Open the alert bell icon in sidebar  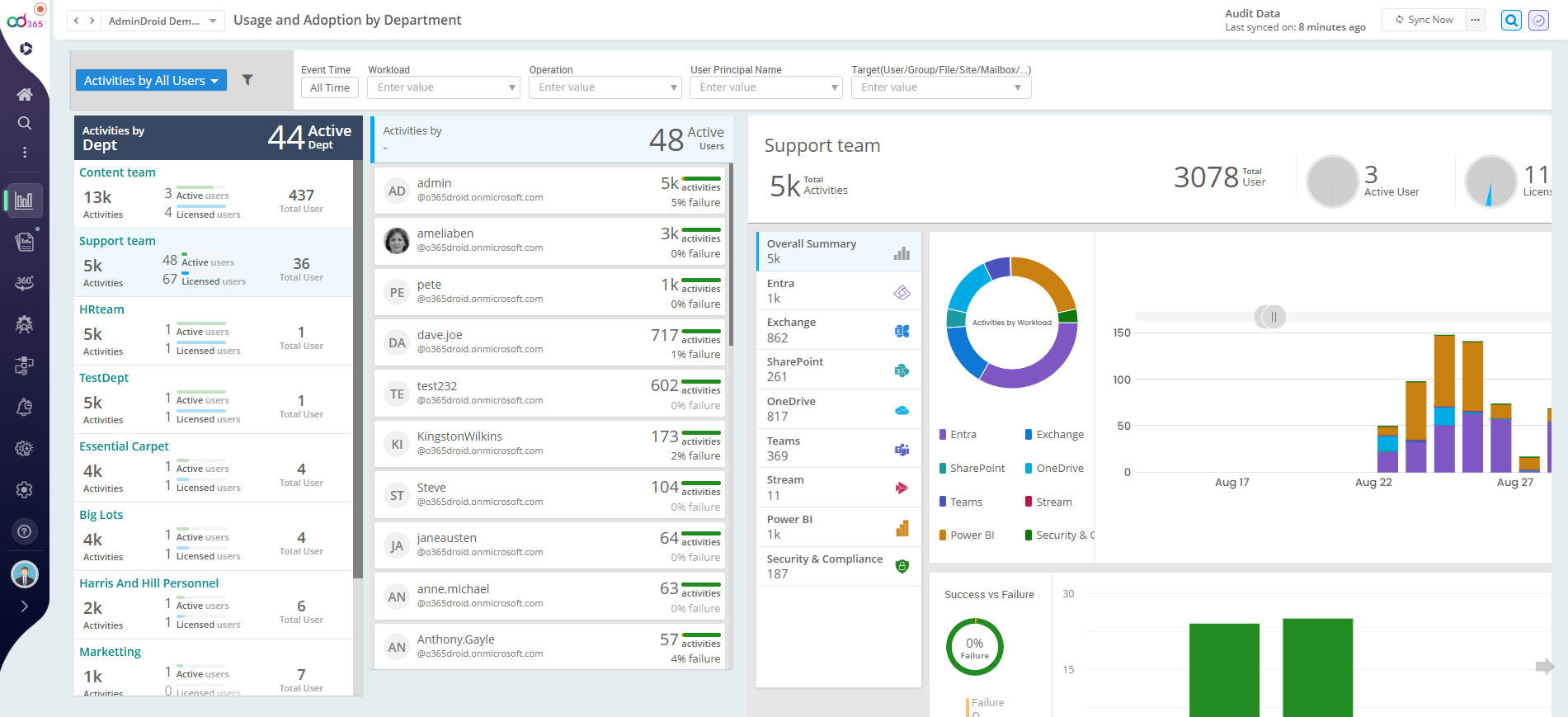pos(25,407)
